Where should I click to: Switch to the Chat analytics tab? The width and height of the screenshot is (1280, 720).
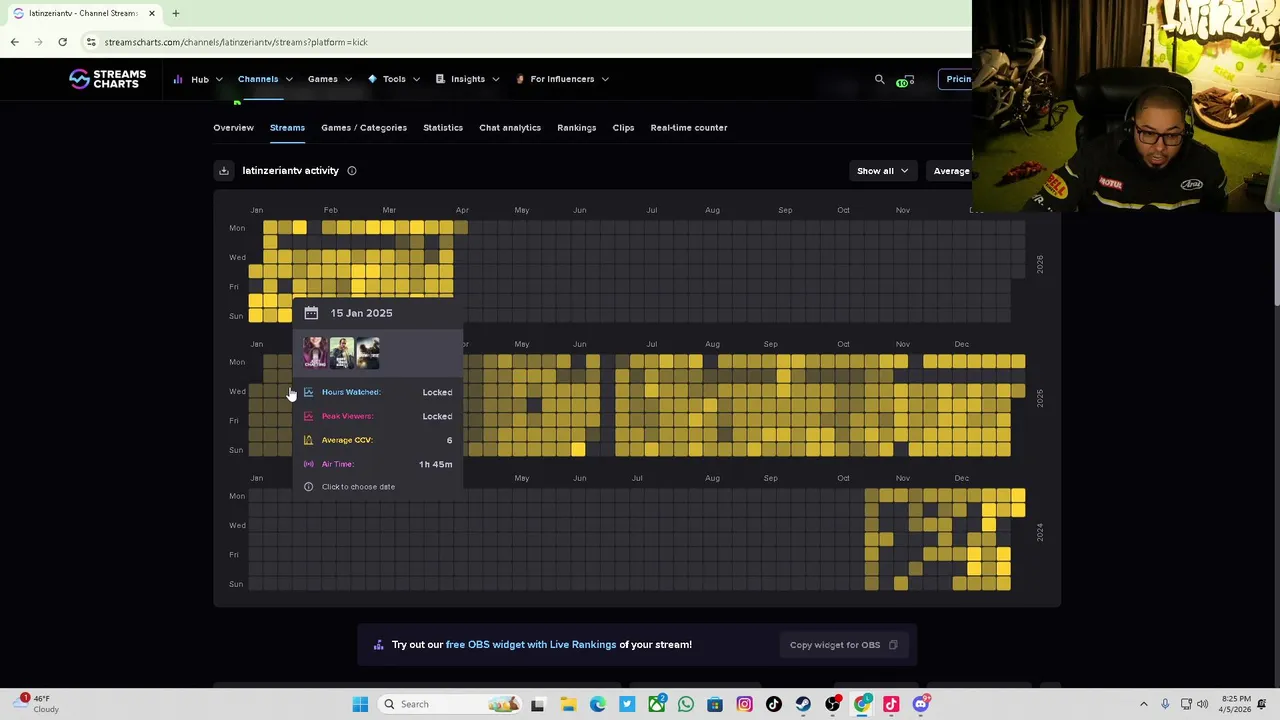tap(510, 128)
